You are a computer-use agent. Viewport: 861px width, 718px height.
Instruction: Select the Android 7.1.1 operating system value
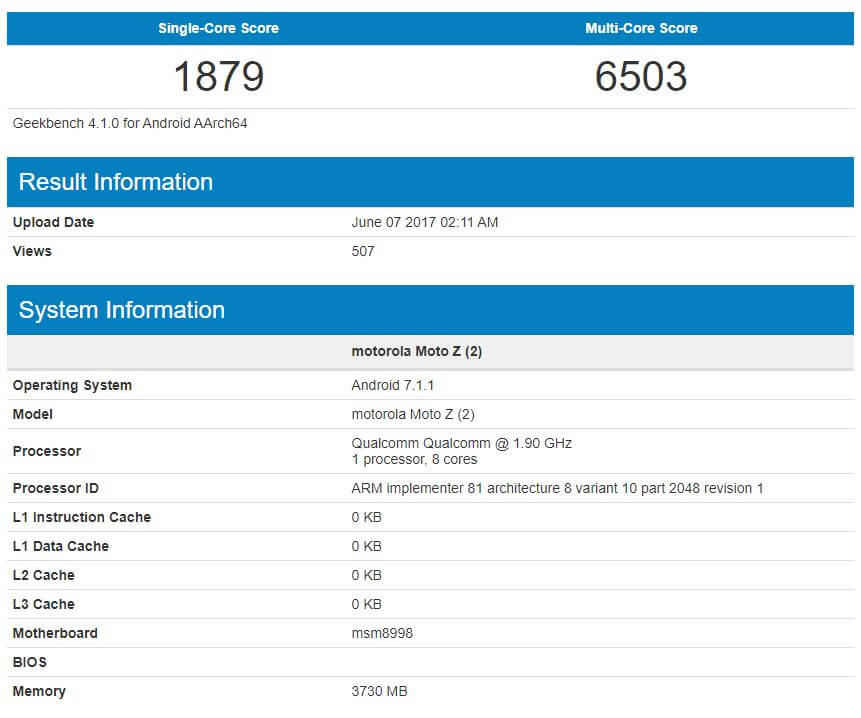coord(392,385)
